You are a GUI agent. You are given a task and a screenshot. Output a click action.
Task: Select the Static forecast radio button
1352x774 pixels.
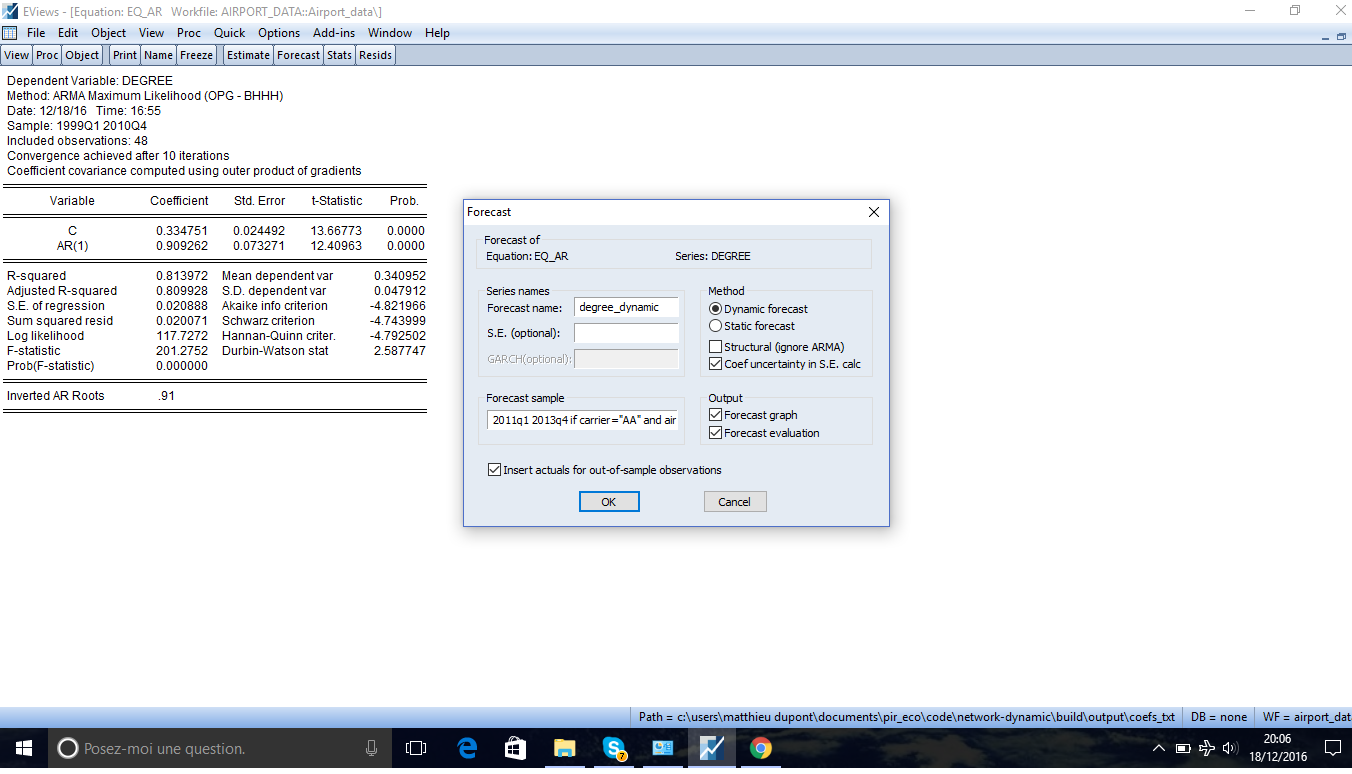(x=715, y=326)
